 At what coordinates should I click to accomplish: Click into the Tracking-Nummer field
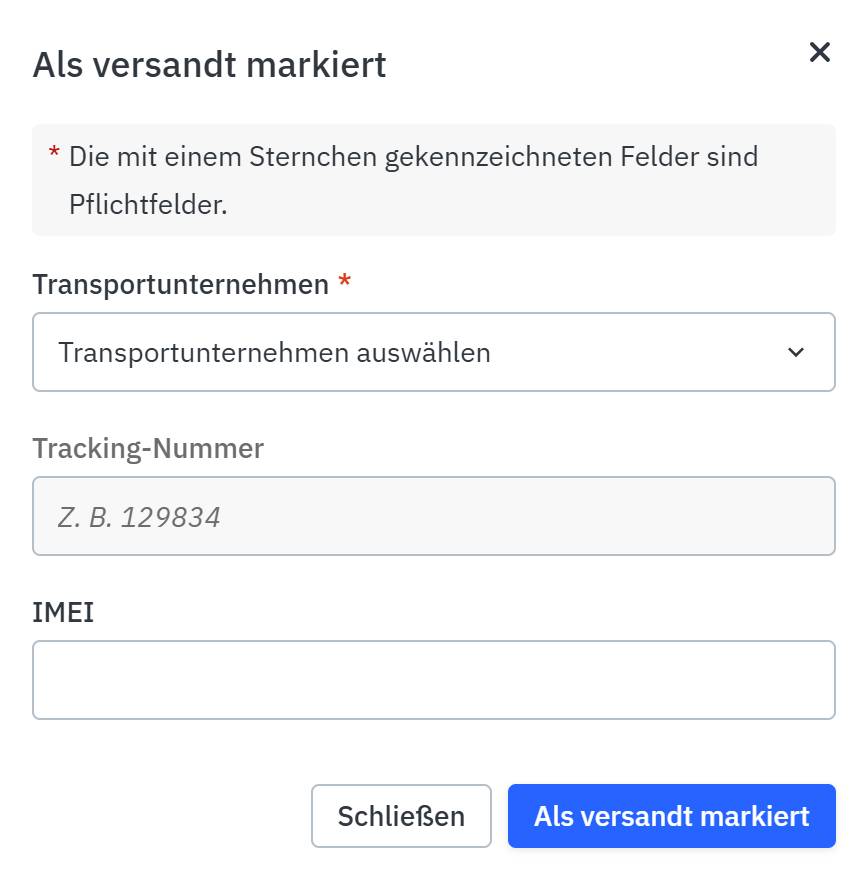pos(434,516)
